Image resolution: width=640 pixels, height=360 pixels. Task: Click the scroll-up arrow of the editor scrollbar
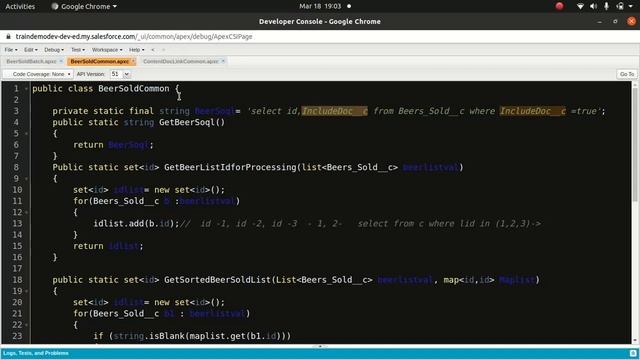[635, 84]
